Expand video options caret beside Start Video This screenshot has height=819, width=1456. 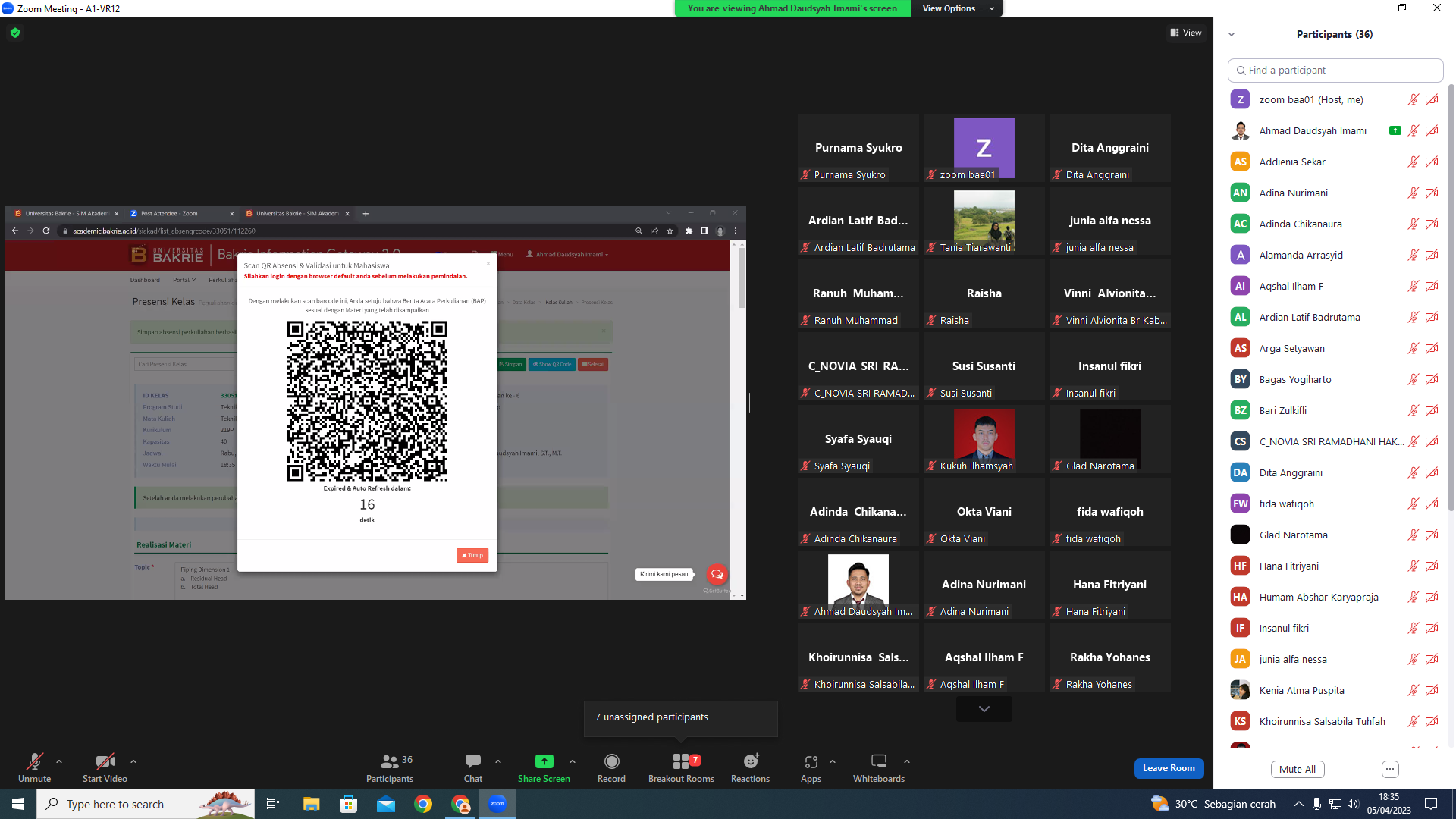pos(133,761)
